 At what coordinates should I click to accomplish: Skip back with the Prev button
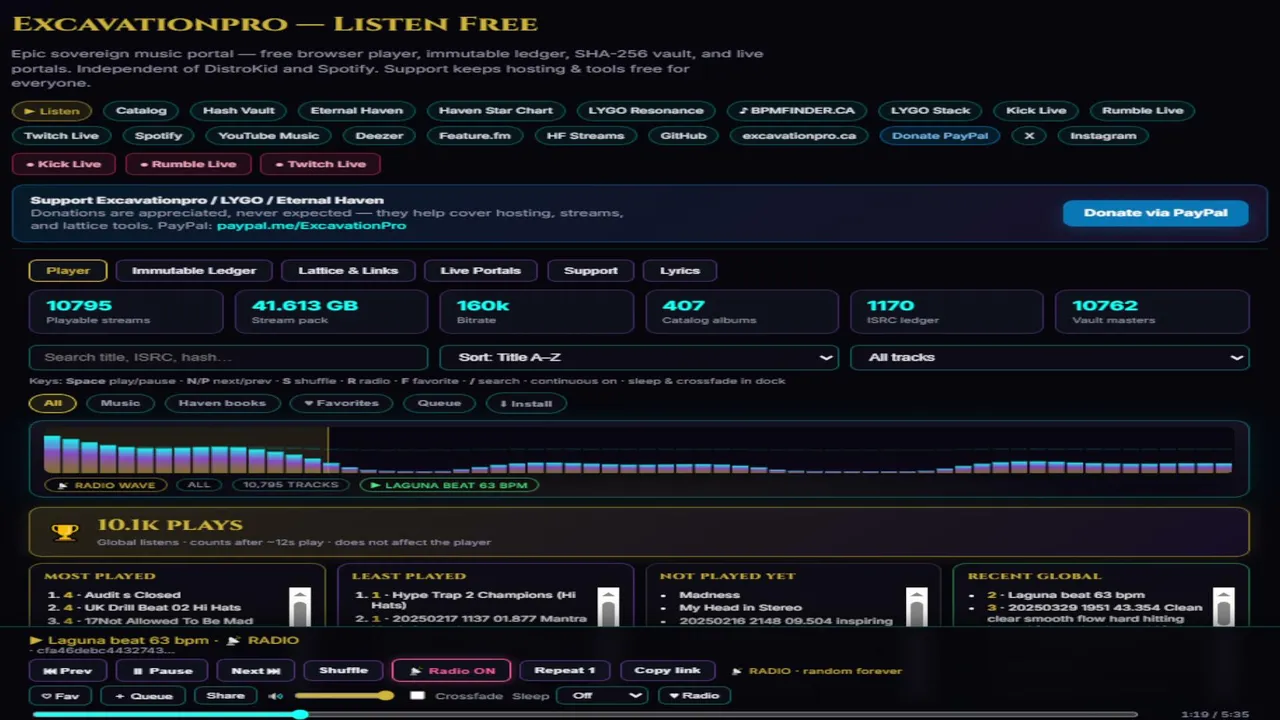68,671
